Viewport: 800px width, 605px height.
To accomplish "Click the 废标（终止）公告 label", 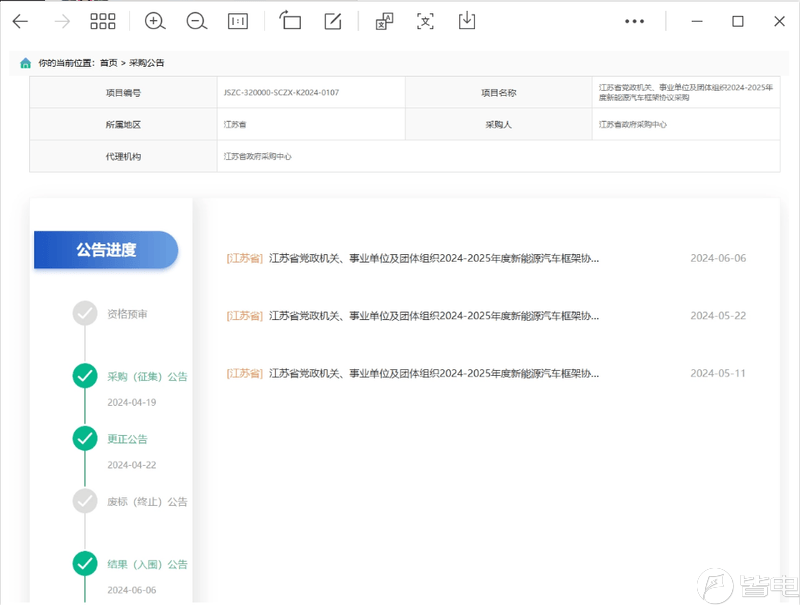I will coord(147,502).
